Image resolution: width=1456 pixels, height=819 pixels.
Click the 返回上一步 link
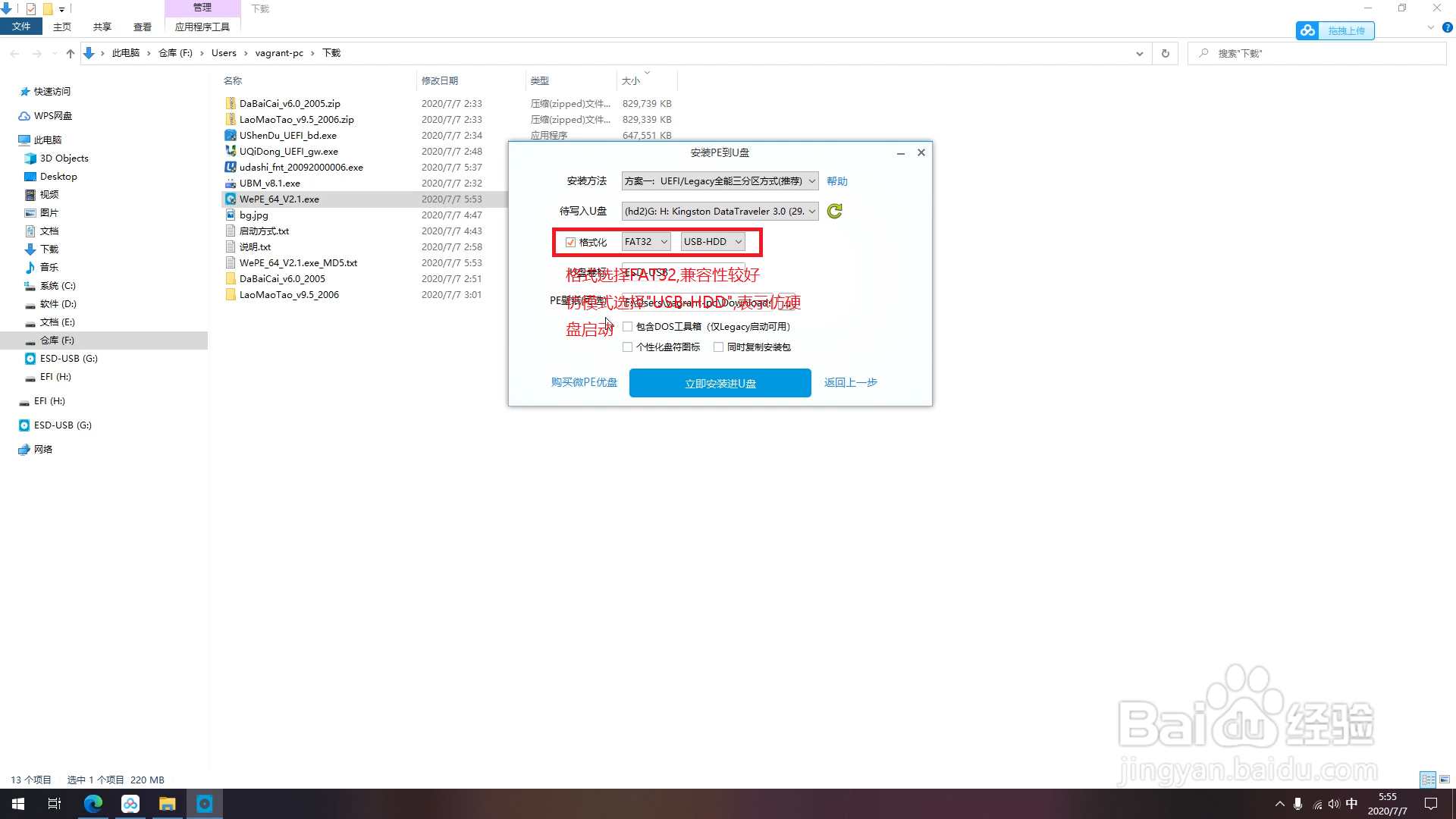850,383
